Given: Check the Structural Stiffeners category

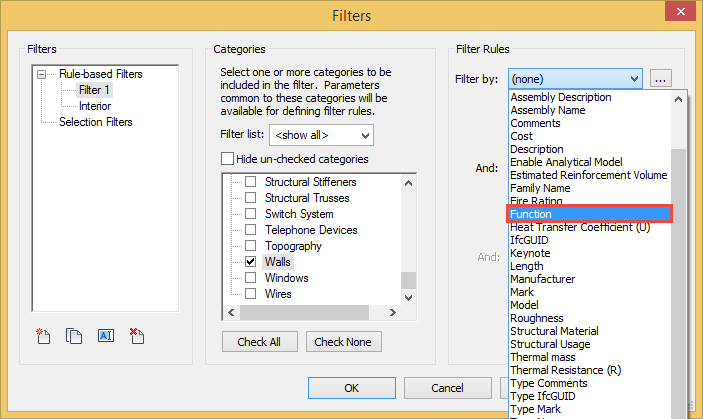Looking at the screenshot, I should [x=251, y=182].
